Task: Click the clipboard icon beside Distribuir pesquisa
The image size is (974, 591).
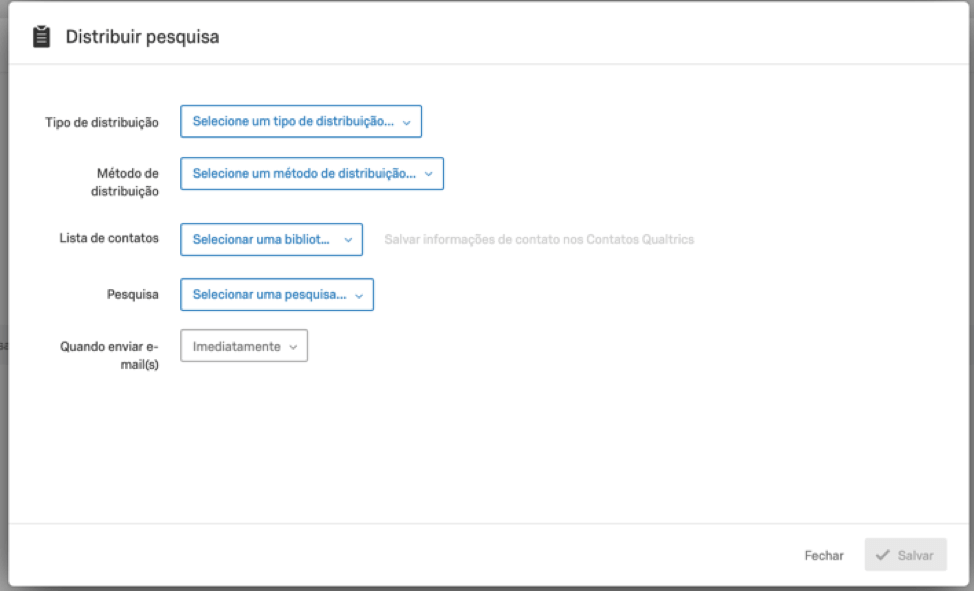Action: click(x=41, y=38)
